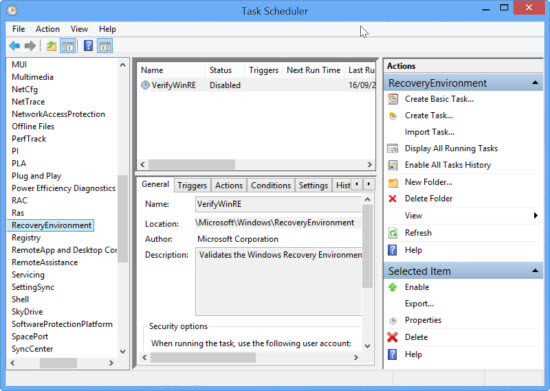The height and width of the screenshot is (391, 550).
Task: Select the RemoteAssistance tree folder
Action: (45, 262)
